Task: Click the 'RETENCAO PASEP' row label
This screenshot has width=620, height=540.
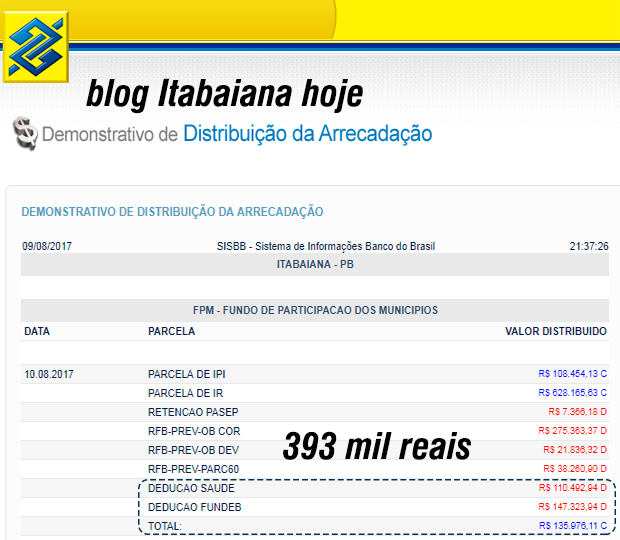Action: click(193, 412)
